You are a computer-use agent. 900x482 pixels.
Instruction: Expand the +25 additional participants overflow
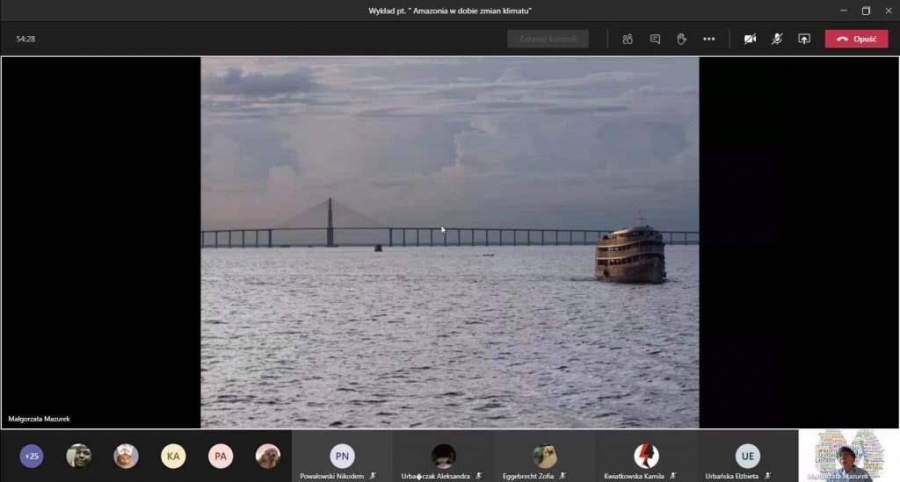(31, 456)
